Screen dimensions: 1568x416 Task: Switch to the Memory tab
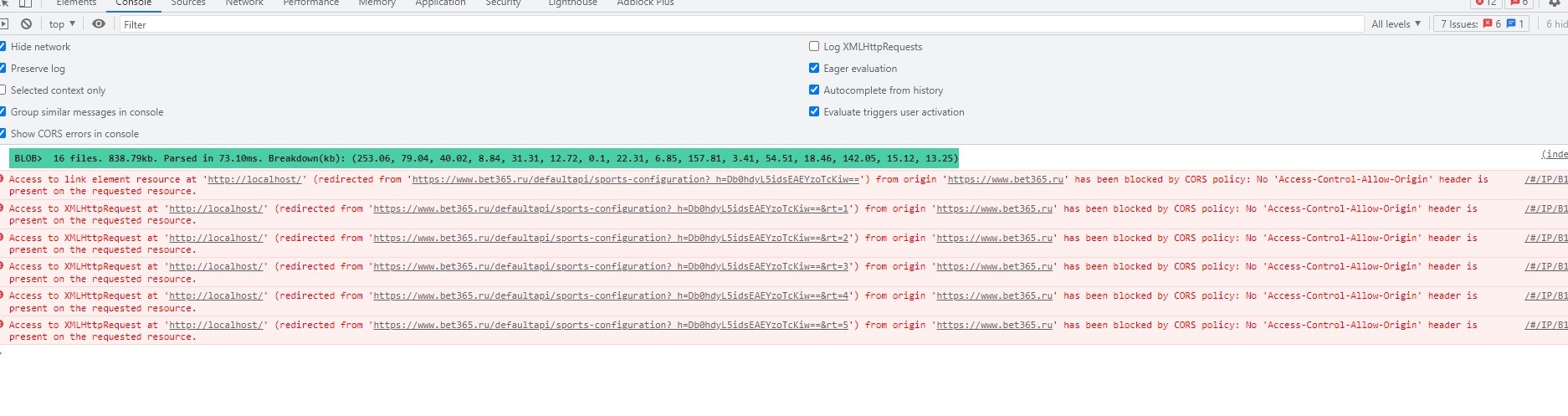point(377,3)
